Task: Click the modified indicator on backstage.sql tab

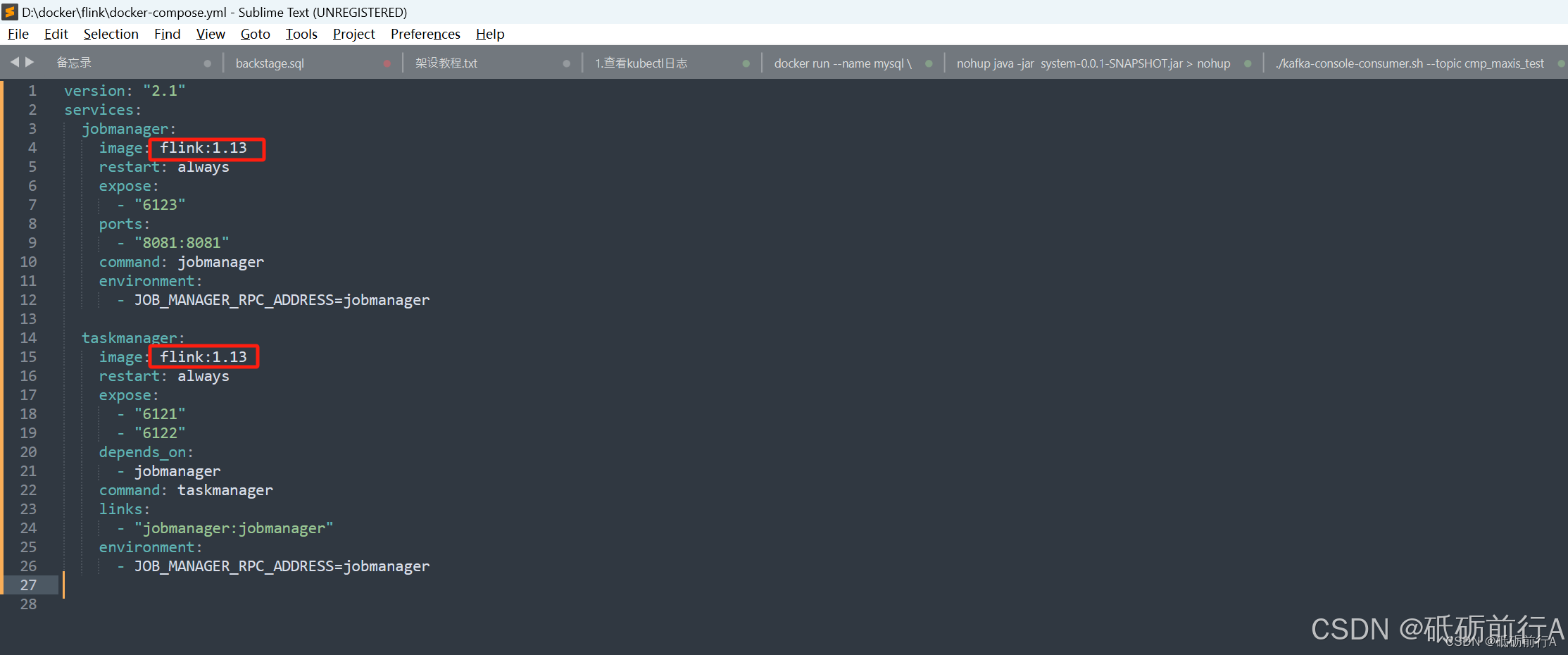Action: 387,63
